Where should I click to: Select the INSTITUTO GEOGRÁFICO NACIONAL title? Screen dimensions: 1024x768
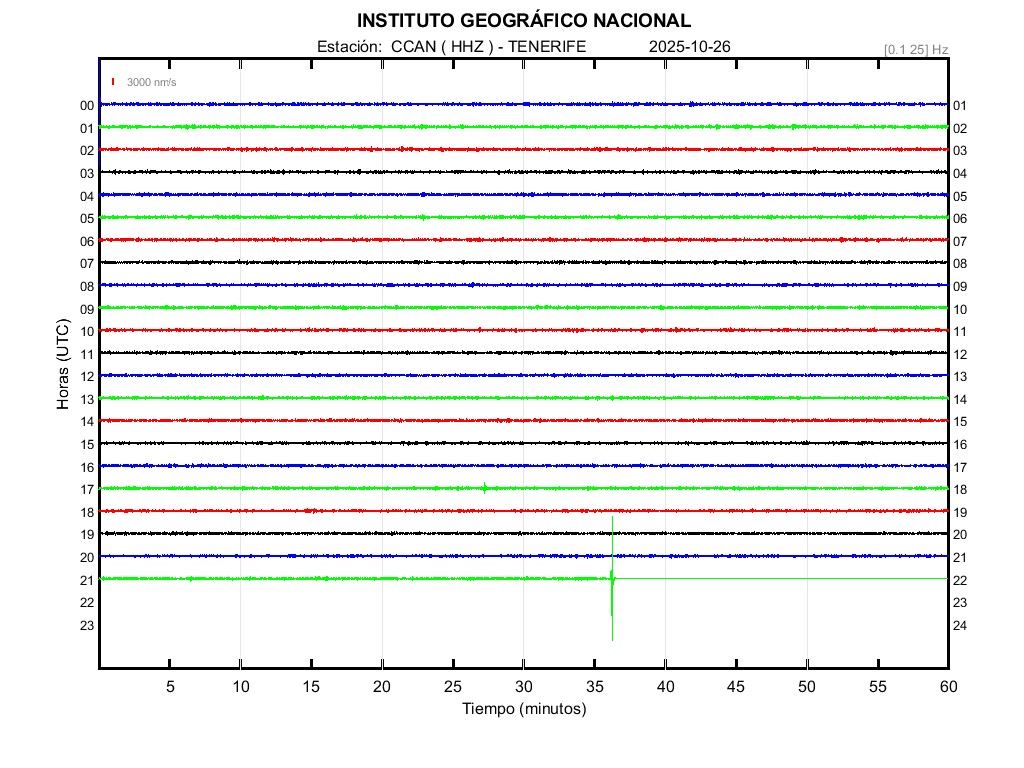[x=523, y=21]
